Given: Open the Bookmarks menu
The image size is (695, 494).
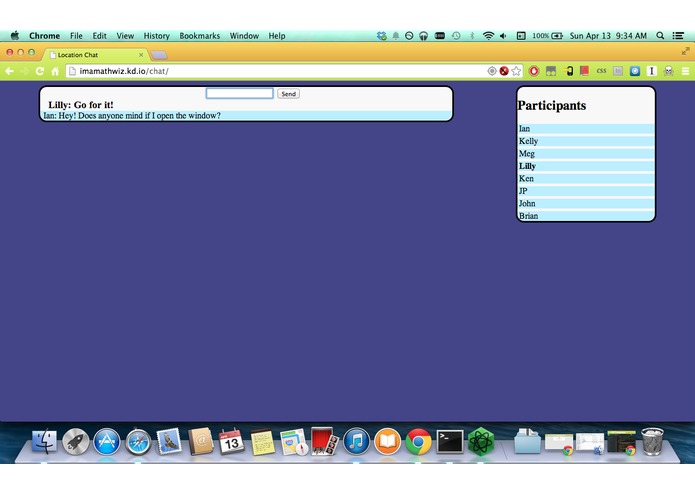Looking at the screenshot, I should tap(199, 36).
